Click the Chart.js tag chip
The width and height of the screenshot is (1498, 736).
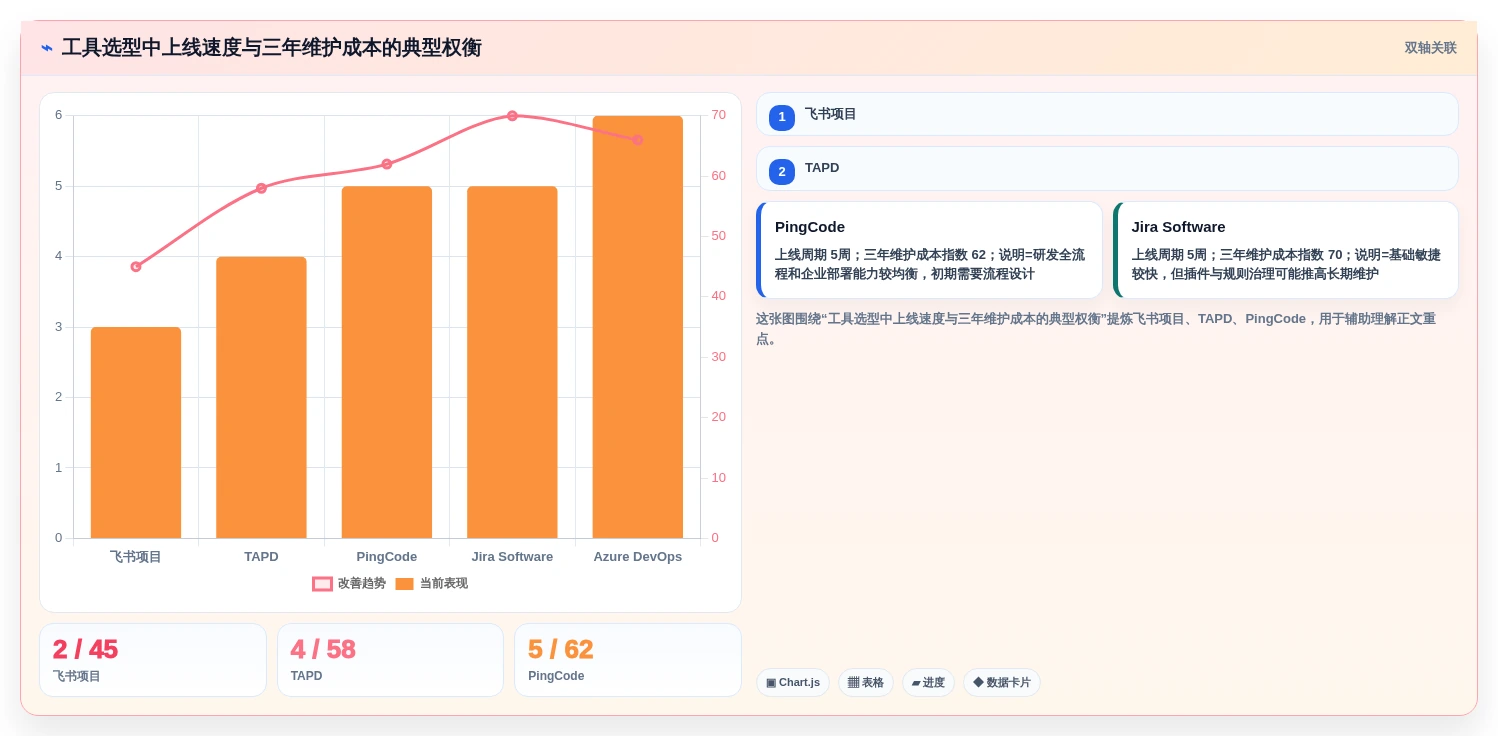(793, 683)
